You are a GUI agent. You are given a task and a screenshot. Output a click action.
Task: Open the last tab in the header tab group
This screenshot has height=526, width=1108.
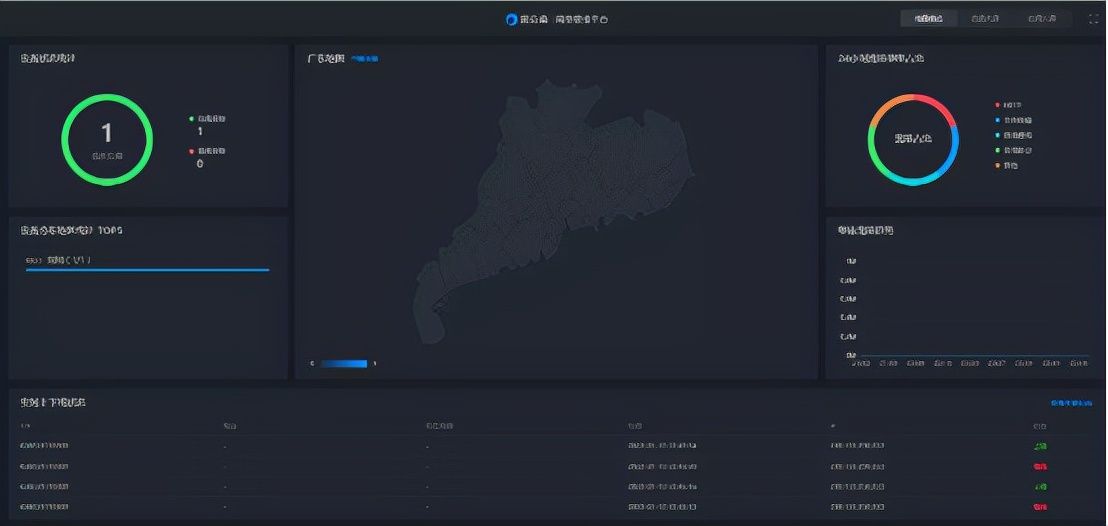point(1042,19)
